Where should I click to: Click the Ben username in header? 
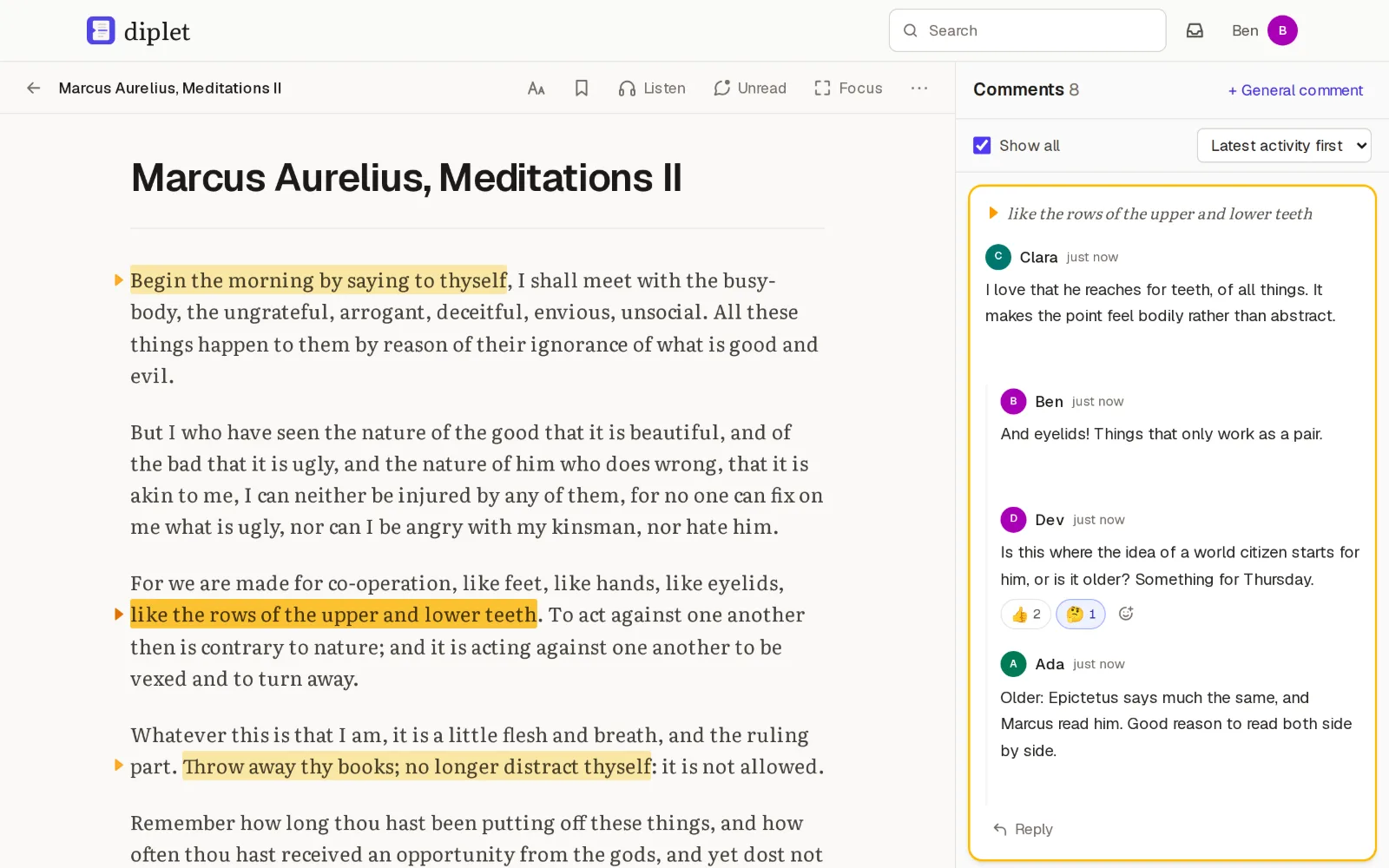point(1245,30)
